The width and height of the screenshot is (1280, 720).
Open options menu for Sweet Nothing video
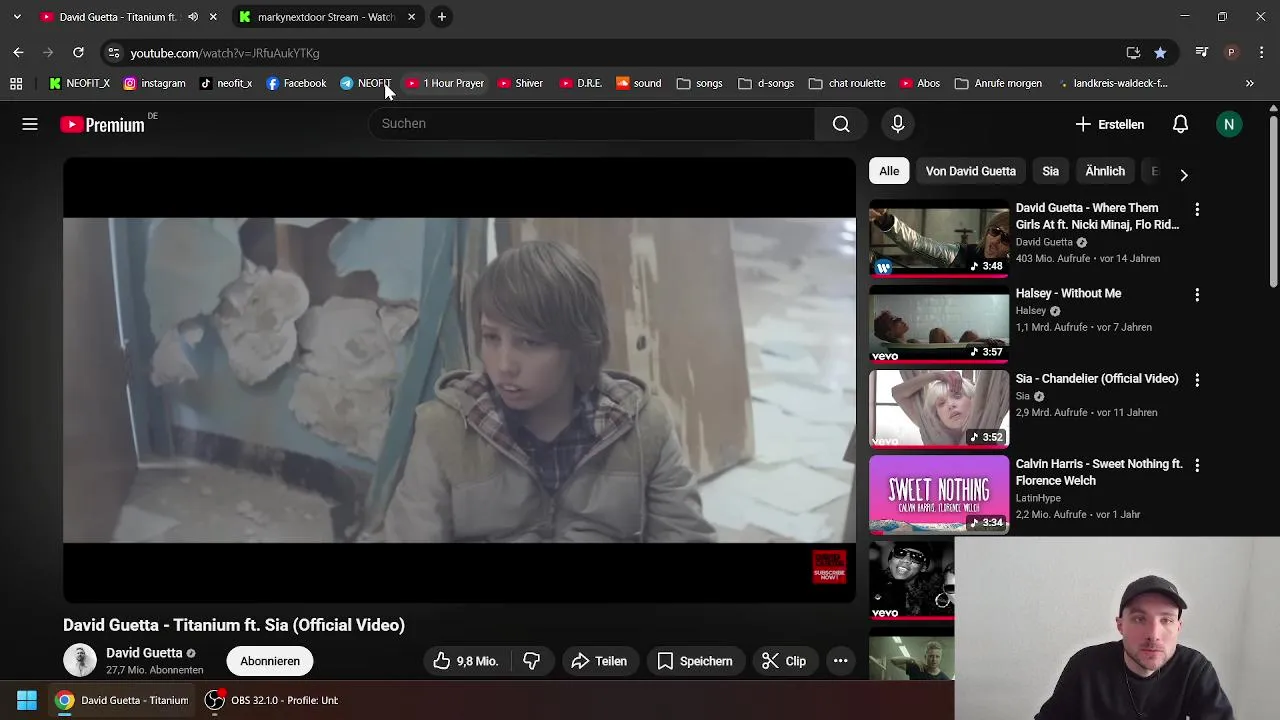click(x=1197, y=465)
